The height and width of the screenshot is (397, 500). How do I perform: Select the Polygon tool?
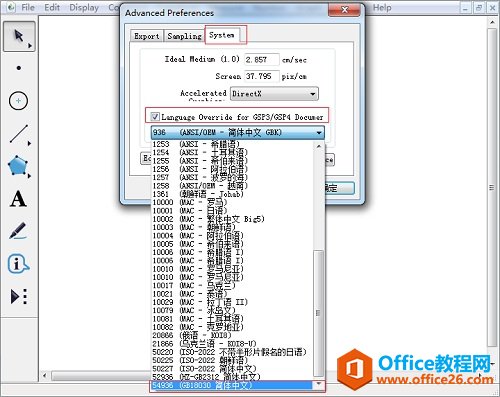point(18,166)
